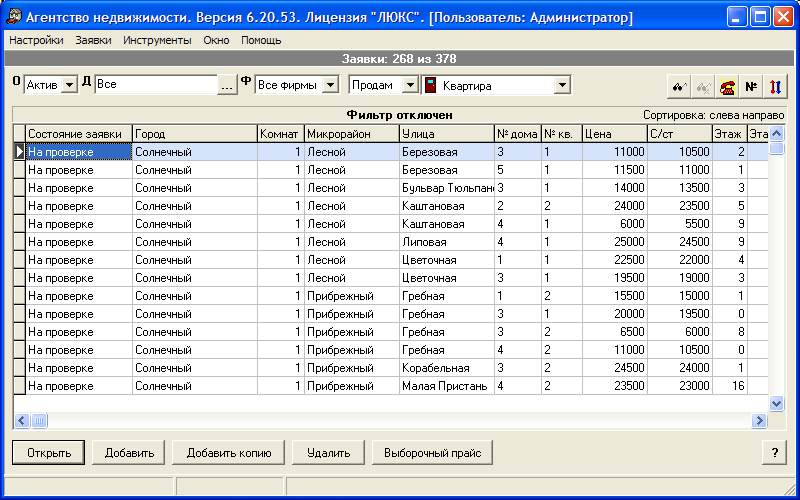Click the vertical scrollbar down arrow
This screenshot has width=800, height=500.
776,403
